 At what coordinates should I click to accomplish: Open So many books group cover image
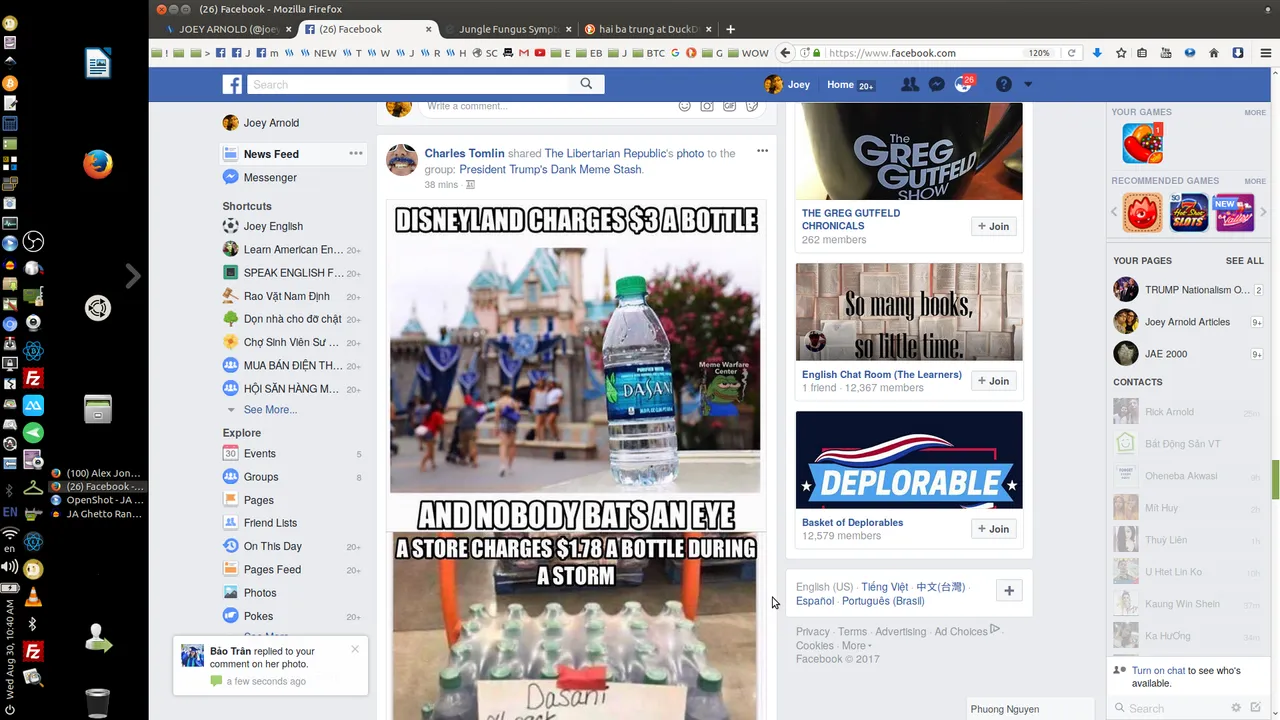tap(909, 312)
